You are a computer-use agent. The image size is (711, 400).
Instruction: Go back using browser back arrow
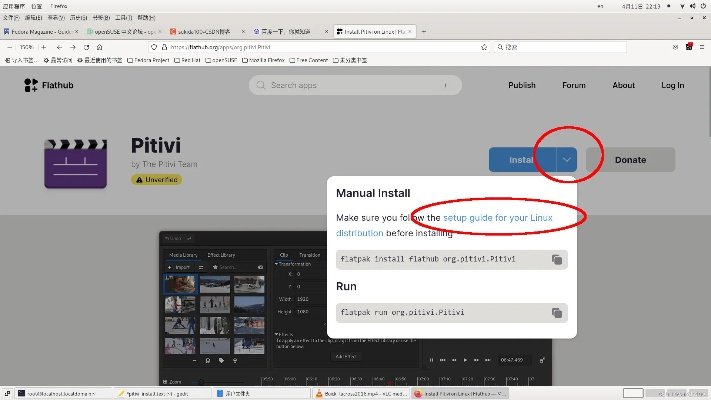coord(58,47)
